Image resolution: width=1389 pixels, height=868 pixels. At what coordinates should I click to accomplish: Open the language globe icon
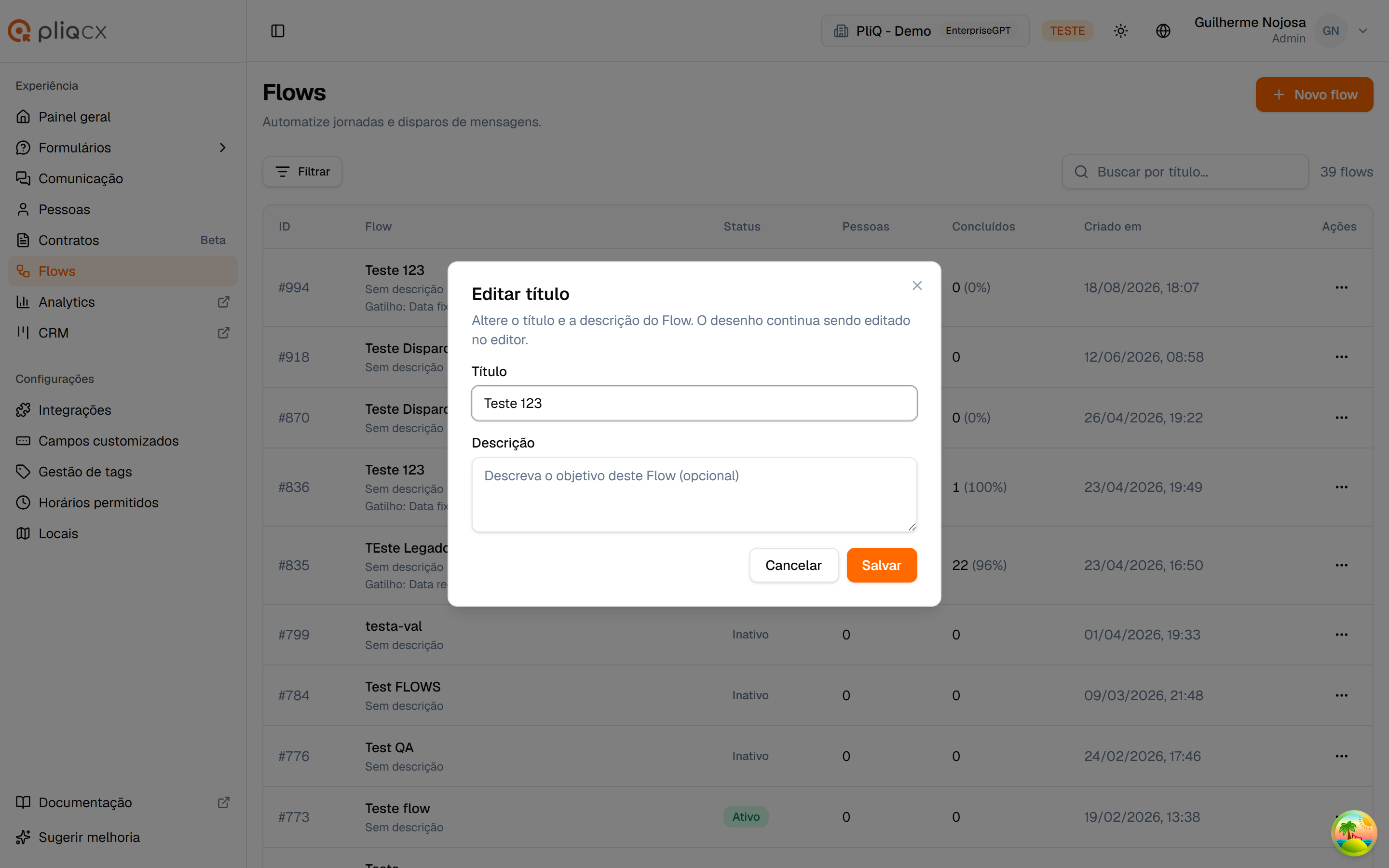(1163, 31)
